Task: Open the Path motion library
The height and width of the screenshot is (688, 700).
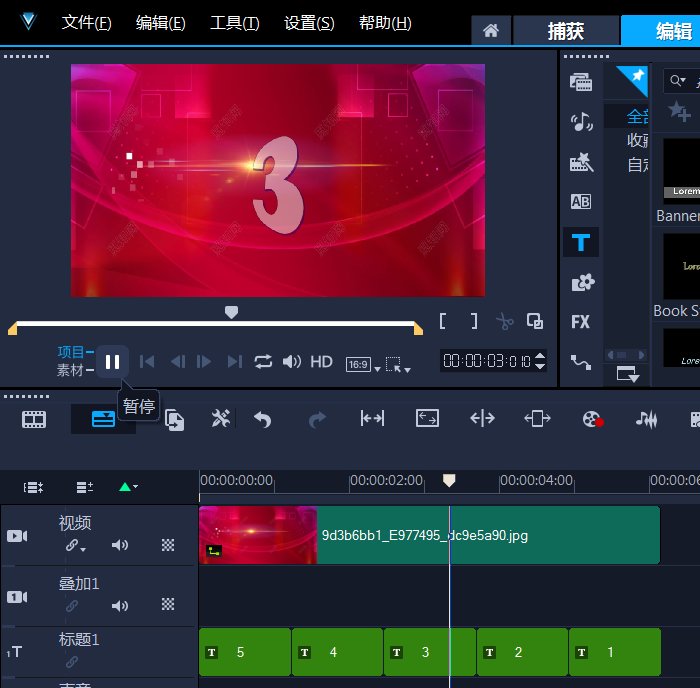Action: click(580, 362)
